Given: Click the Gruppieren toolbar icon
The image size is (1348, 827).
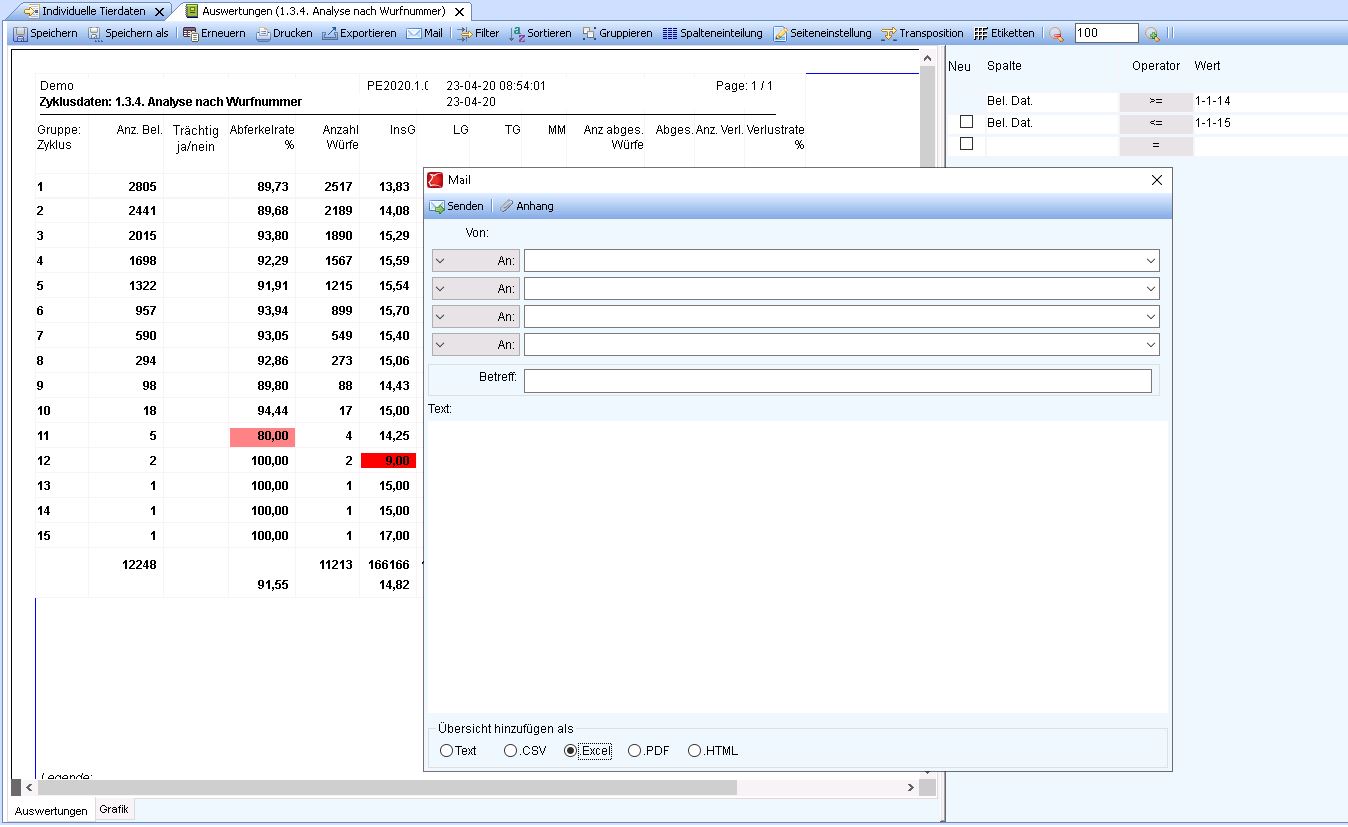Looking at the screenshot, I should point(589,33).
